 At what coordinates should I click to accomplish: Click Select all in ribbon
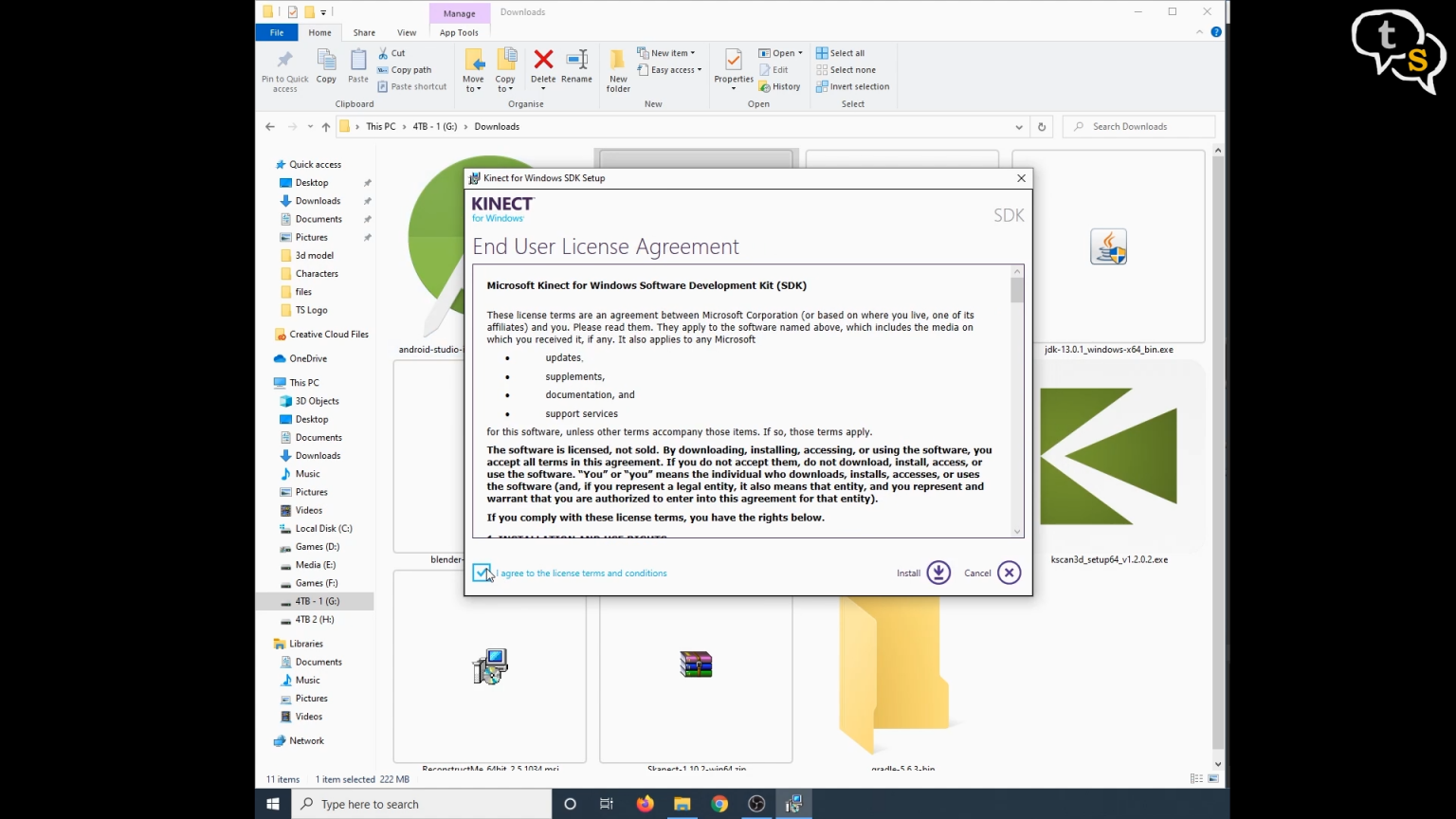coord(840,53)
